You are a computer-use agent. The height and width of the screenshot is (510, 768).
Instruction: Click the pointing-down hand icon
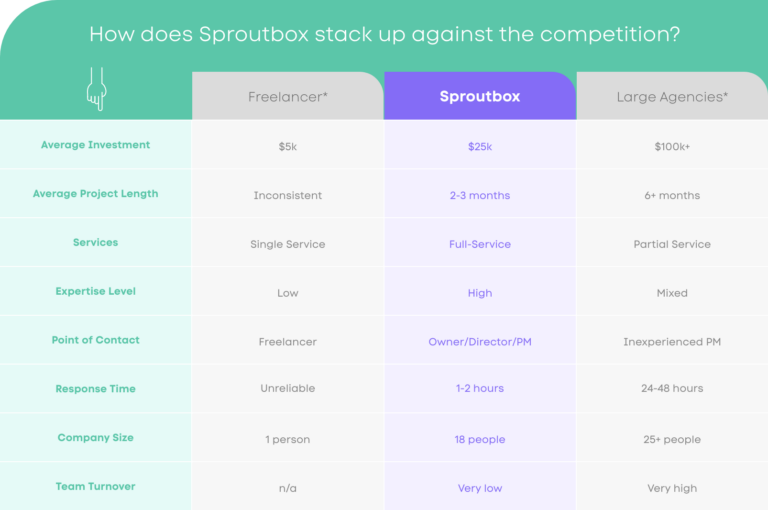96,88
